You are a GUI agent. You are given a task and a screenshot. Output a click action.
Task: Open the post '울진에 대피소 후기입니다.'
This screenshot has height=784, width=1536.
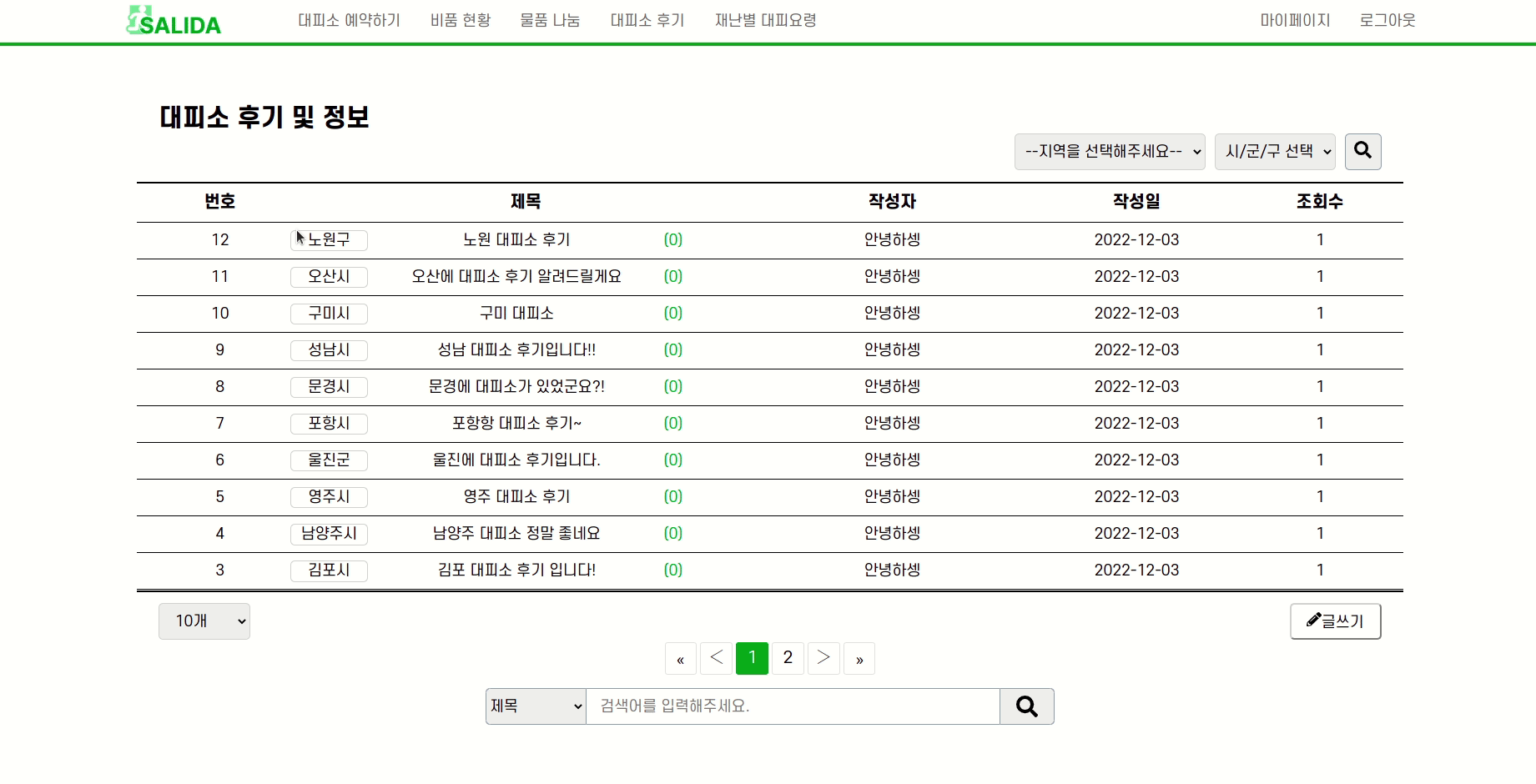[x=516, y=460]
